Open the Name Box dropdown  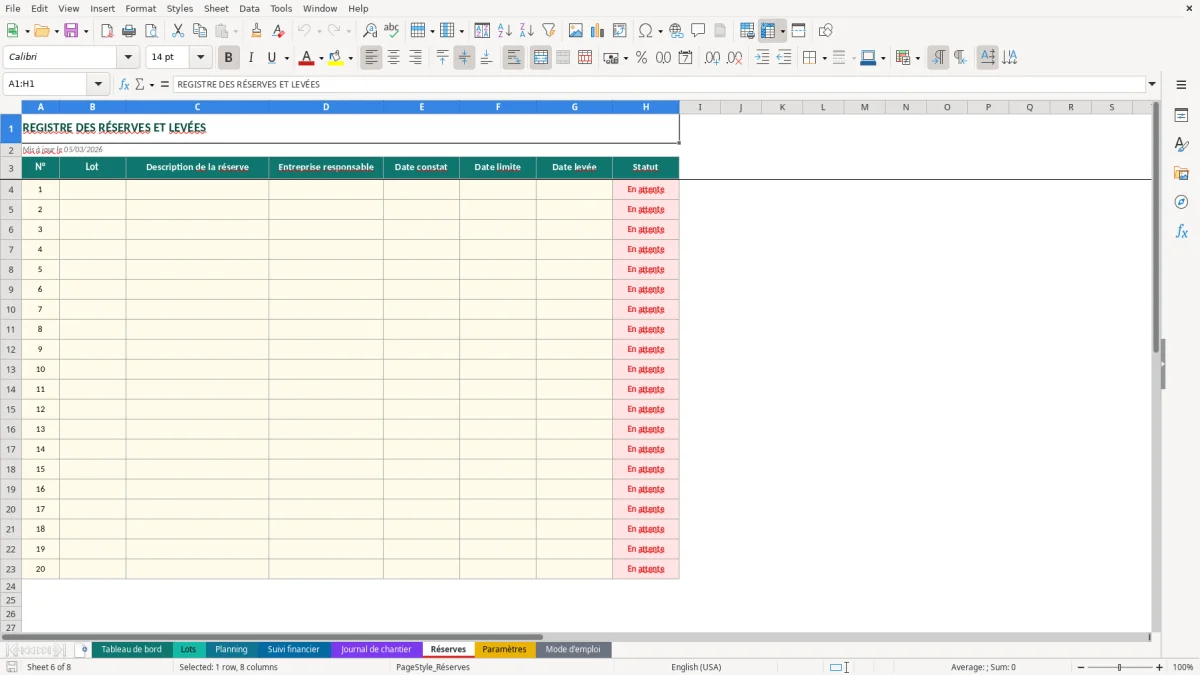(x=98, y=84)
